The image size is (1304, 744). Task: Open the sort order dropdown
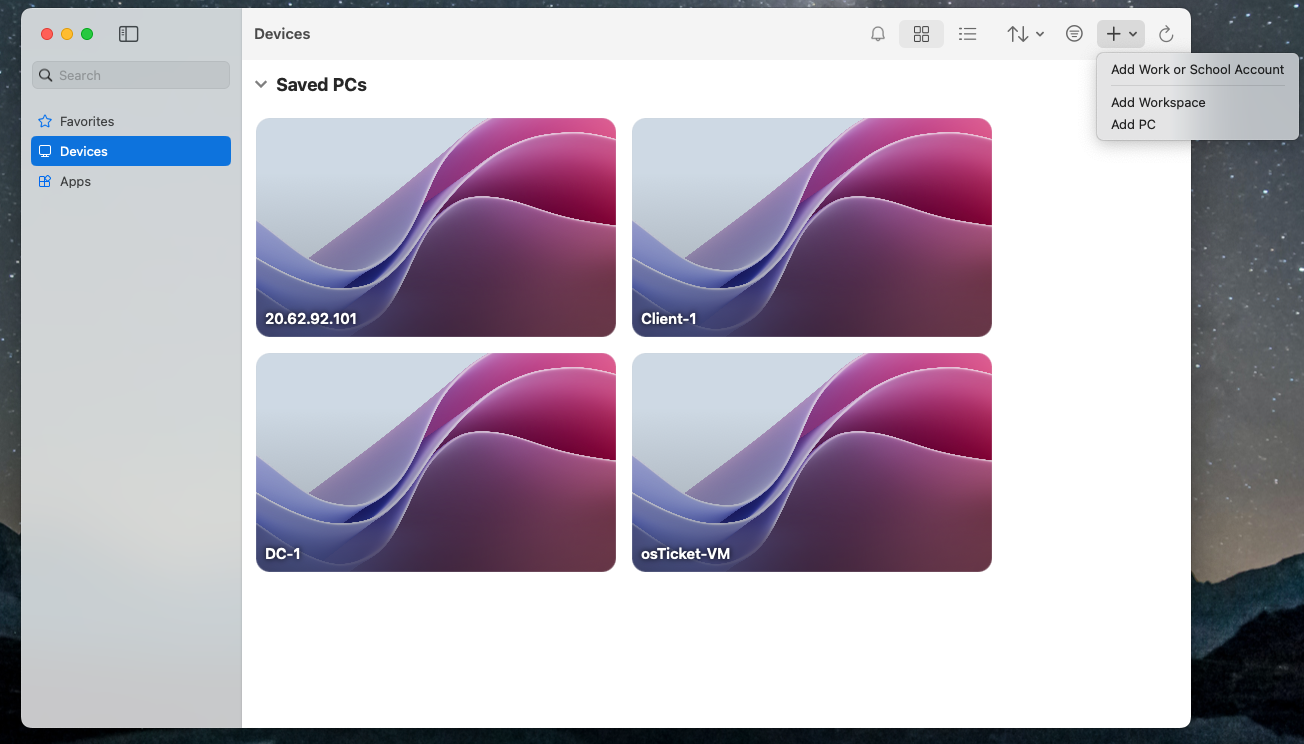(1025, 34)
